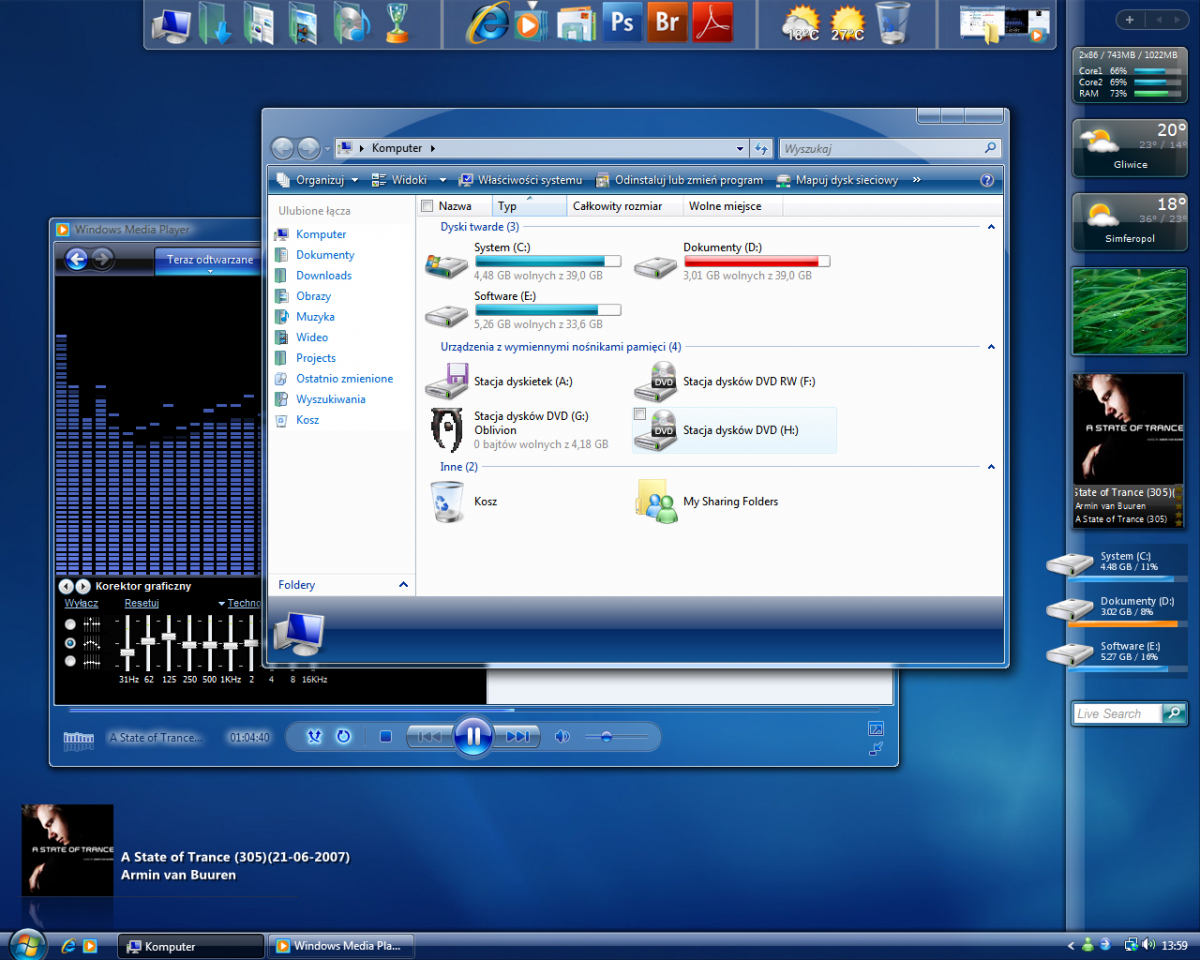Open the Adobe Acrobat dock icon
Viewport: 1200px width, 960px height.
713,22
